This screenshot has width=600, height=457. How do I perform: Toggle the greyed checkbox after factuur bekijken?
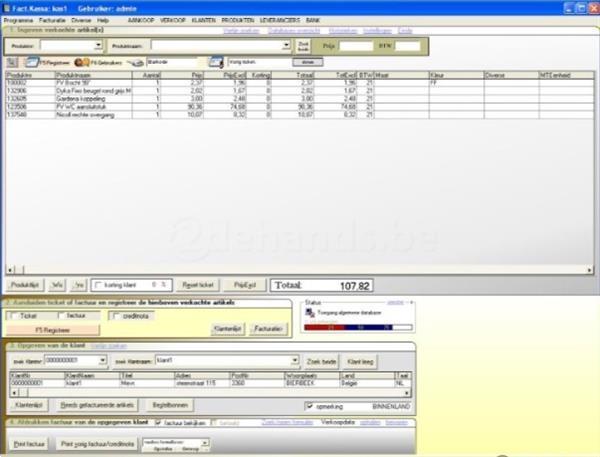[214, 423]
